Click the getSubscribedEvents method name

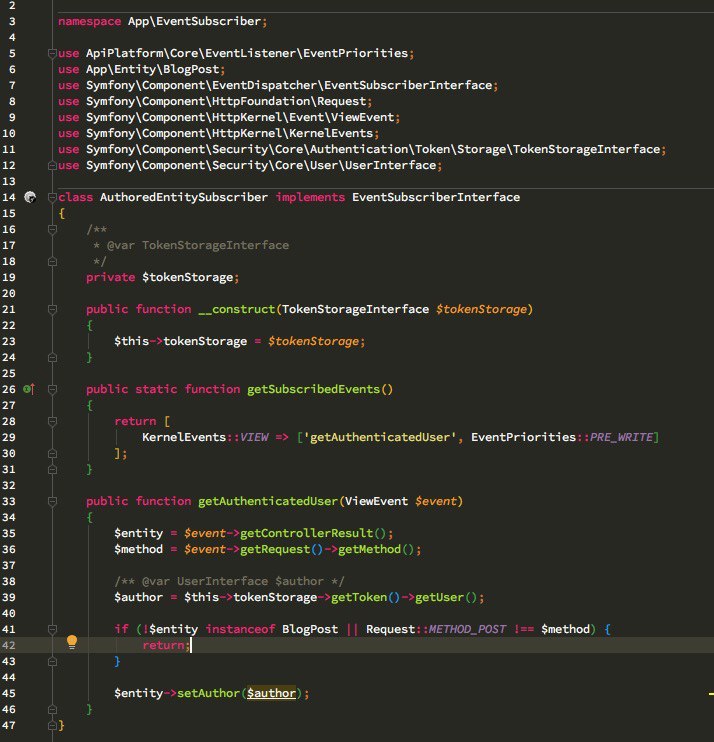tap(313, 389)
